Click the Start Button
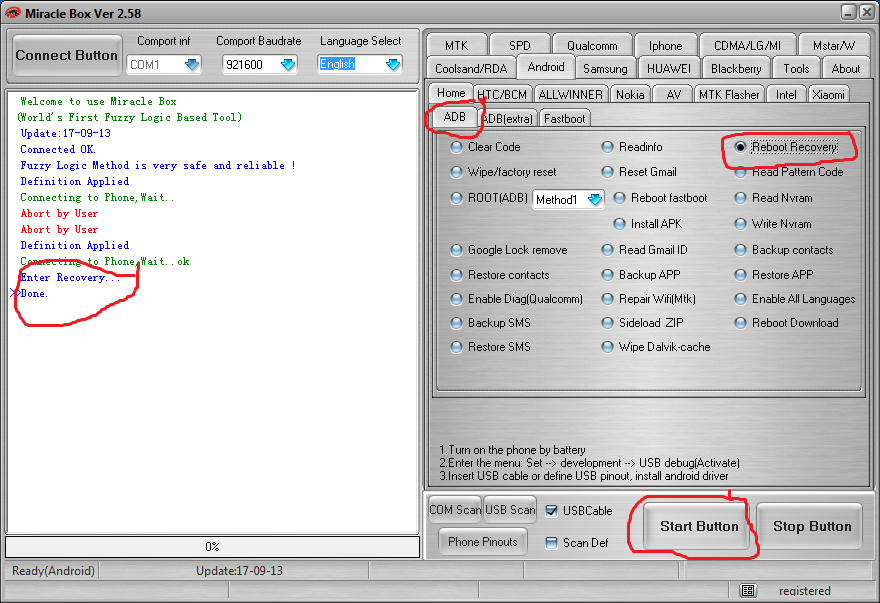The image size is (880, 603). pos(698,526)
